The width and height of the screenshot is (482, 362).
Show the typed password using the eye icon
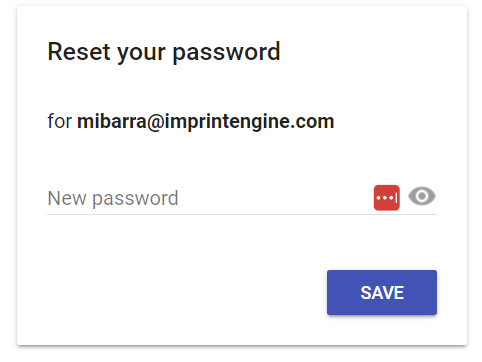point(422,196)
